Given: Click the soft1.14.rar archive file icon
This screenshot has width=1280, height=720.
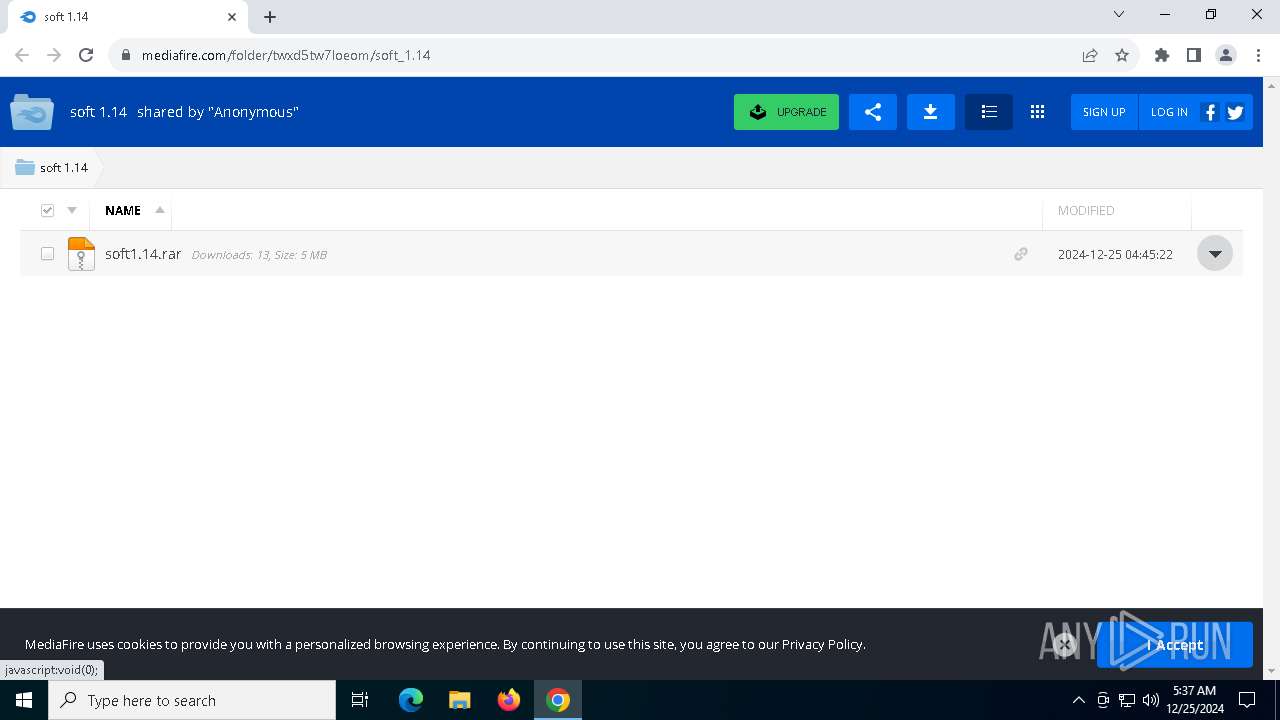Looking at the screenshot, I should (81, 254).
